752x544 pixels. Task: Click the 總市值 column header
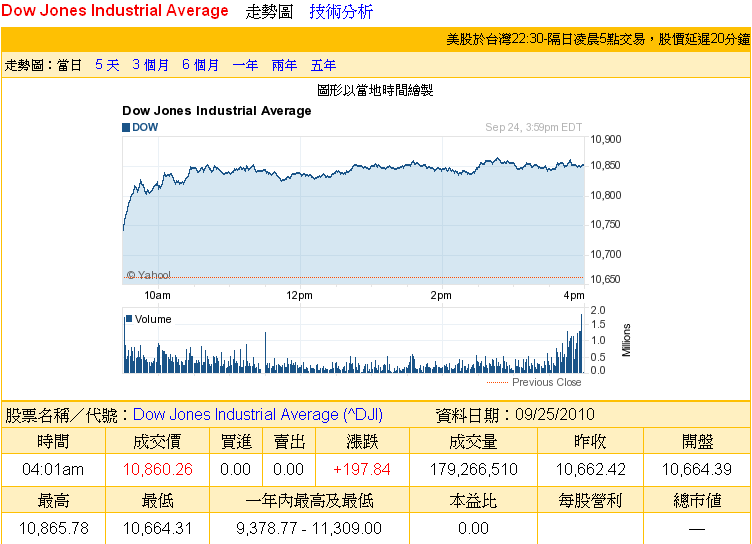[697, 501]
